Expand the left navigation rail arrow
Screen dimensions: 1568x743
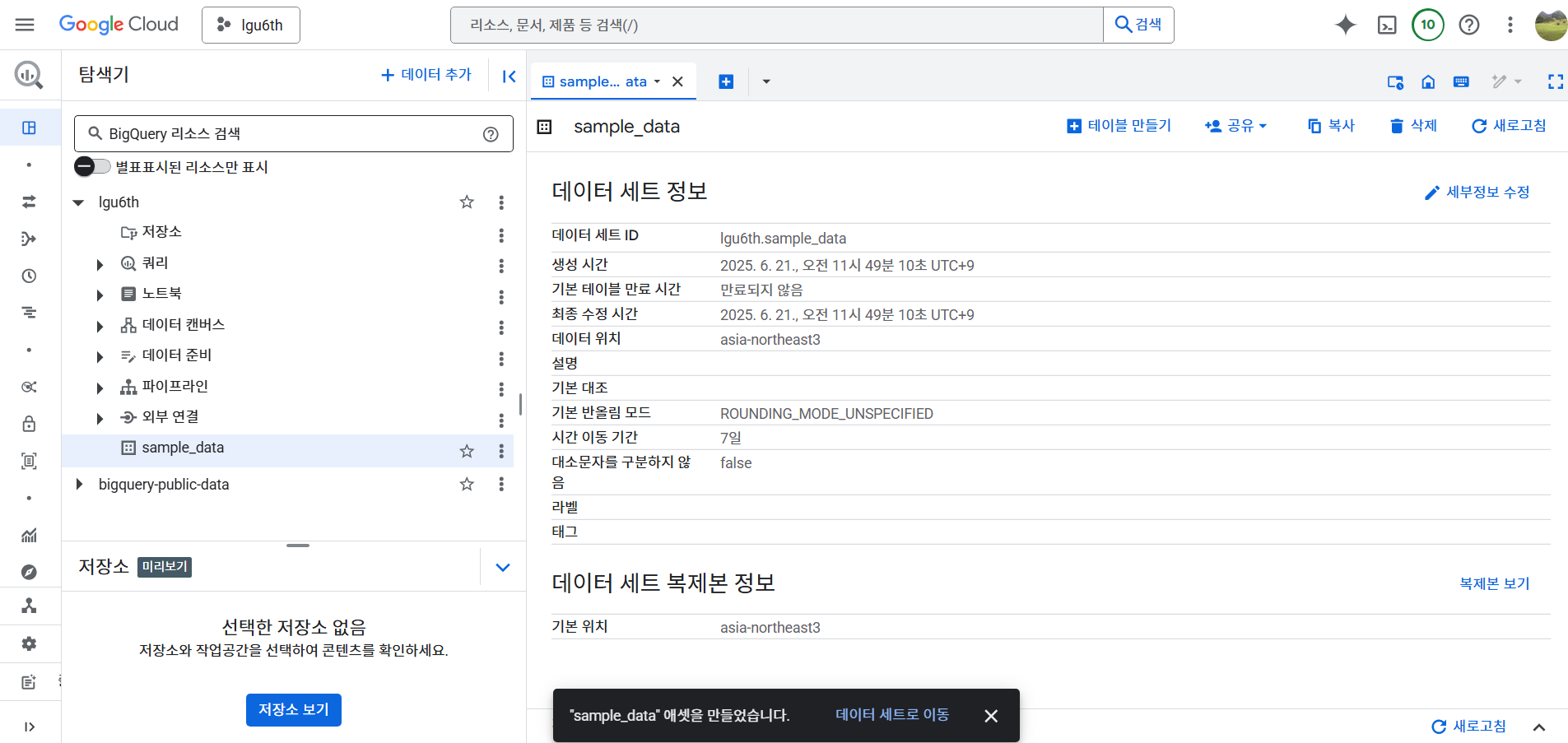point(29,727)
